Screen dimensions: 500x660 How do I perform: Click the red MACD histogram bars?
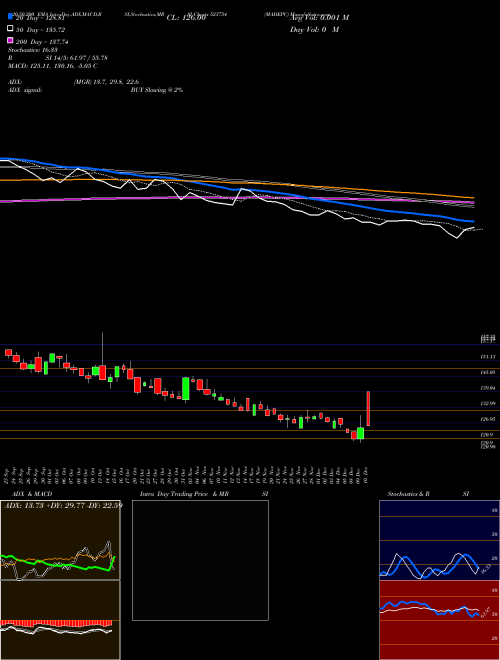56,623
